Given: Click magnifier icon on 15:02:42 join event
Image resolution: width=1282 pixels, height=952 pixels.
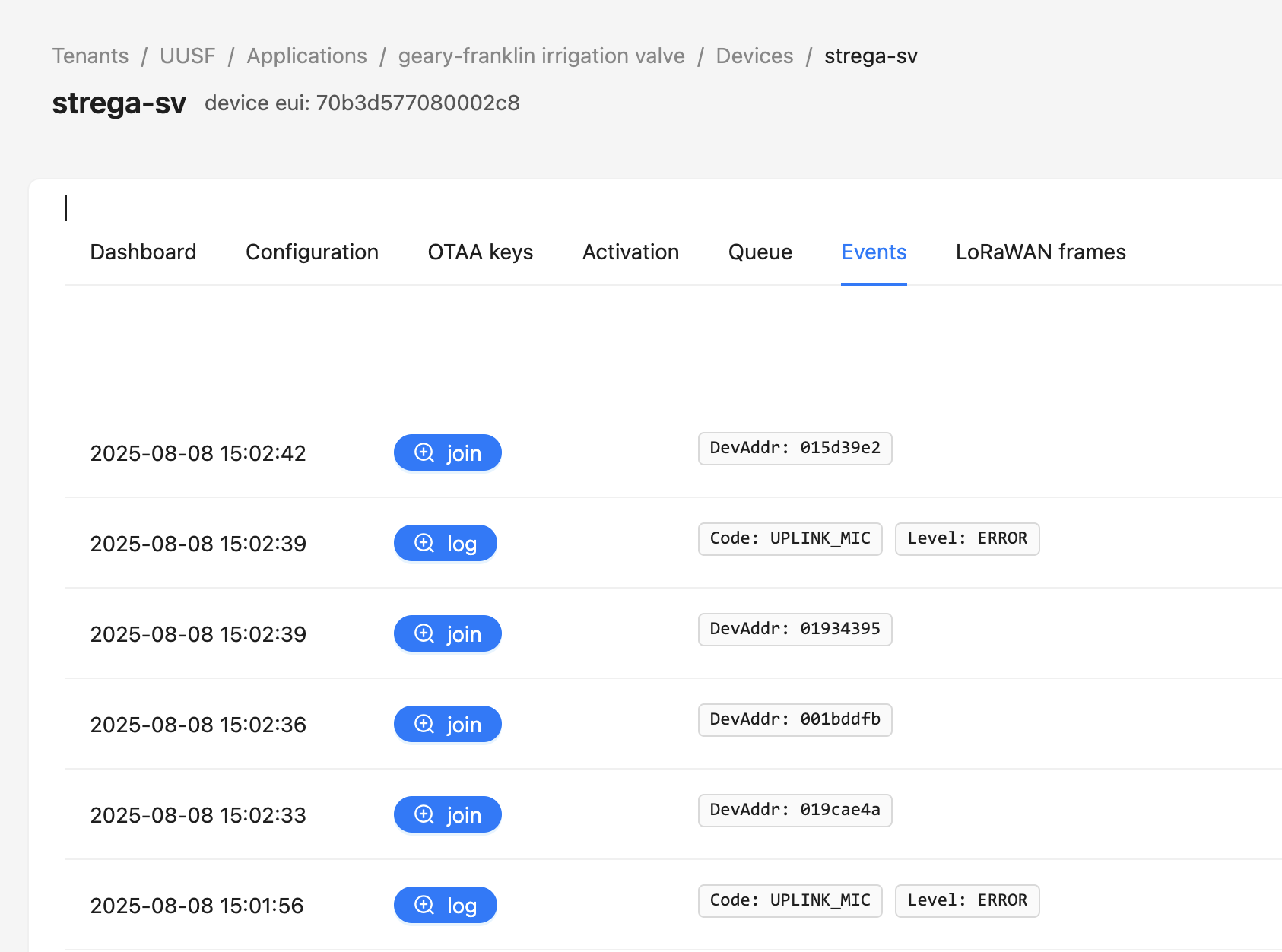Looking at the screenshot, I should 424,453.
